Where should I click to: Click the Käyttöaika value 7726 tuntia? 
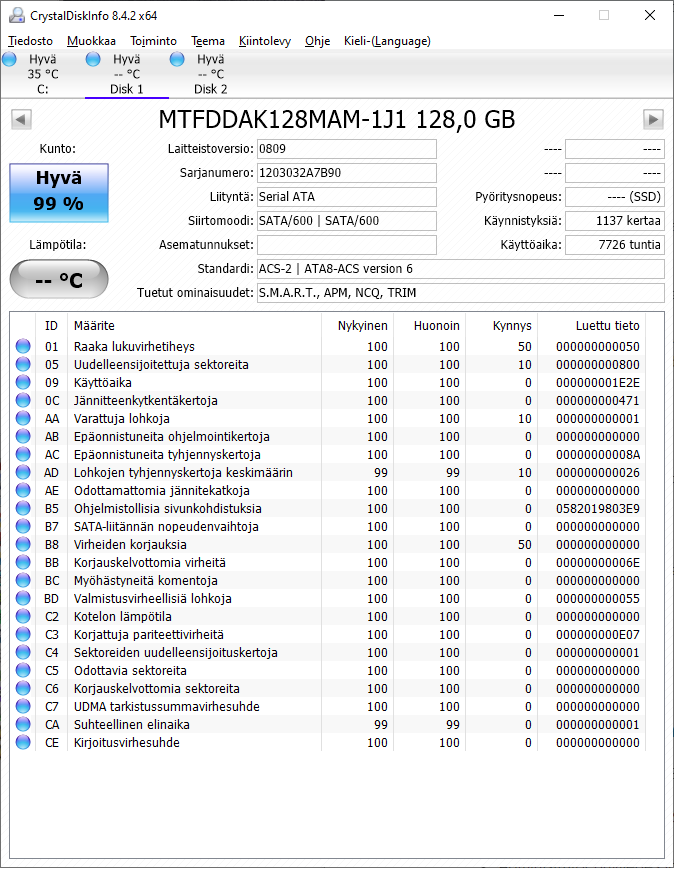pos(614,244)
